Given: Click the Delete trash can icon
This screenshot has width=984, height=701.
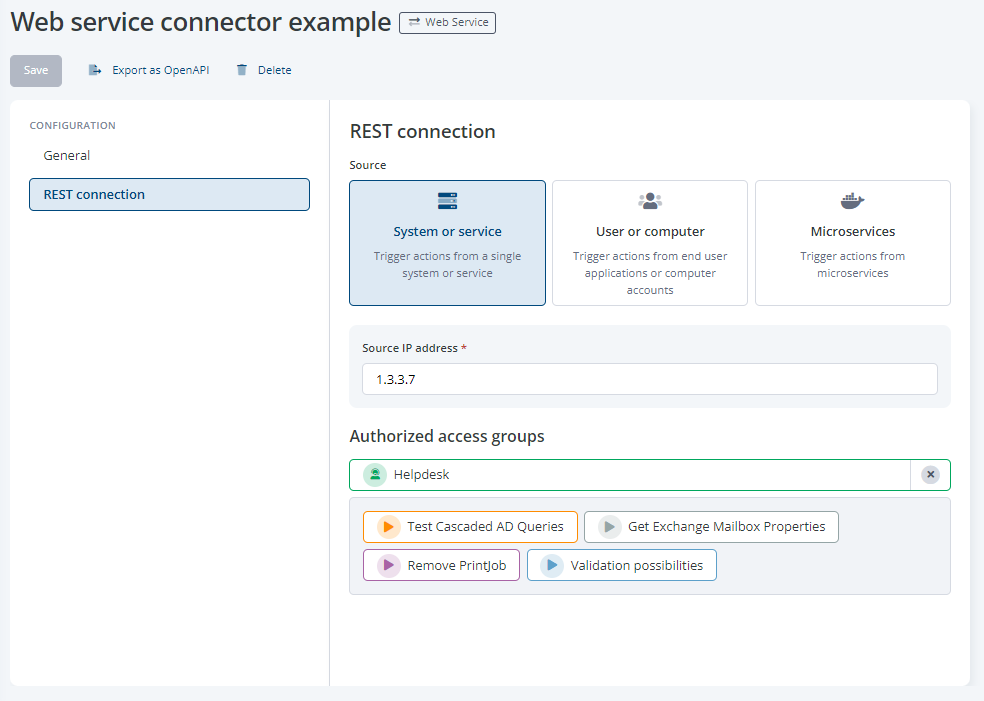Looking at the screenshot, I should (x=242, y=70).
